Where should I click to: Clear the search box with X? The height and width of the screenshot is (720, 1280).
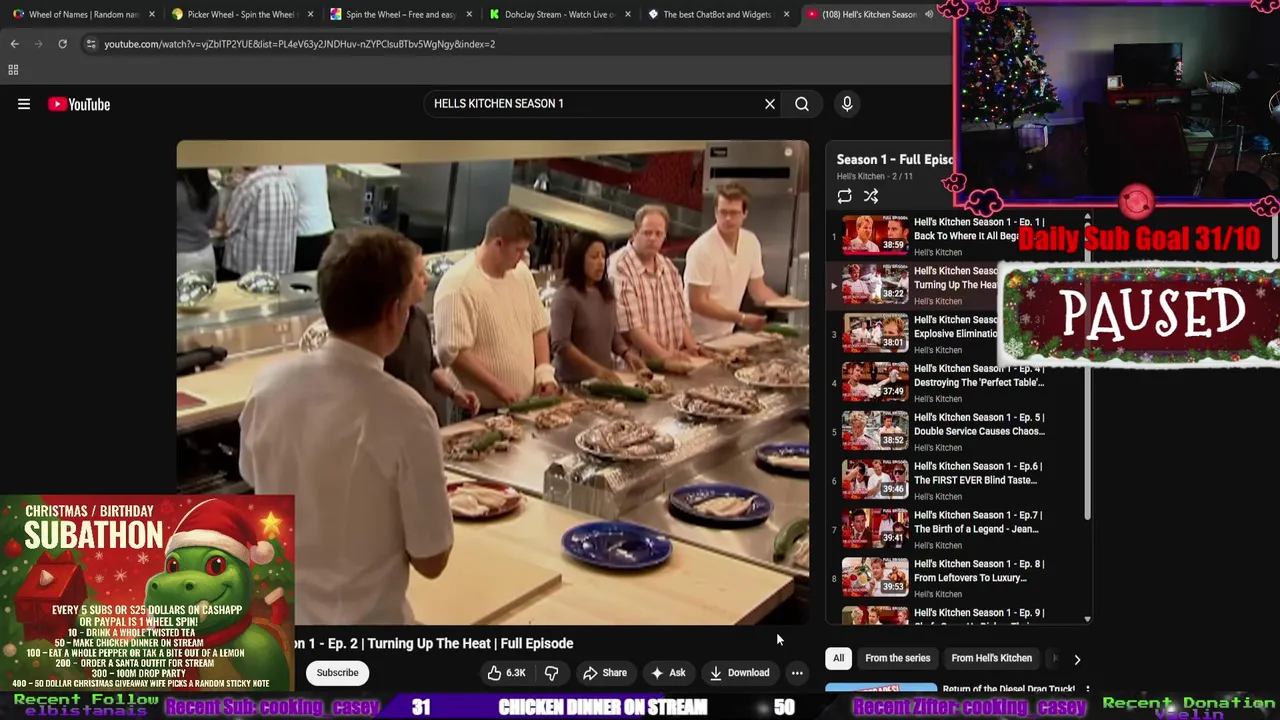pyautogui.click(x=770, y=104)
